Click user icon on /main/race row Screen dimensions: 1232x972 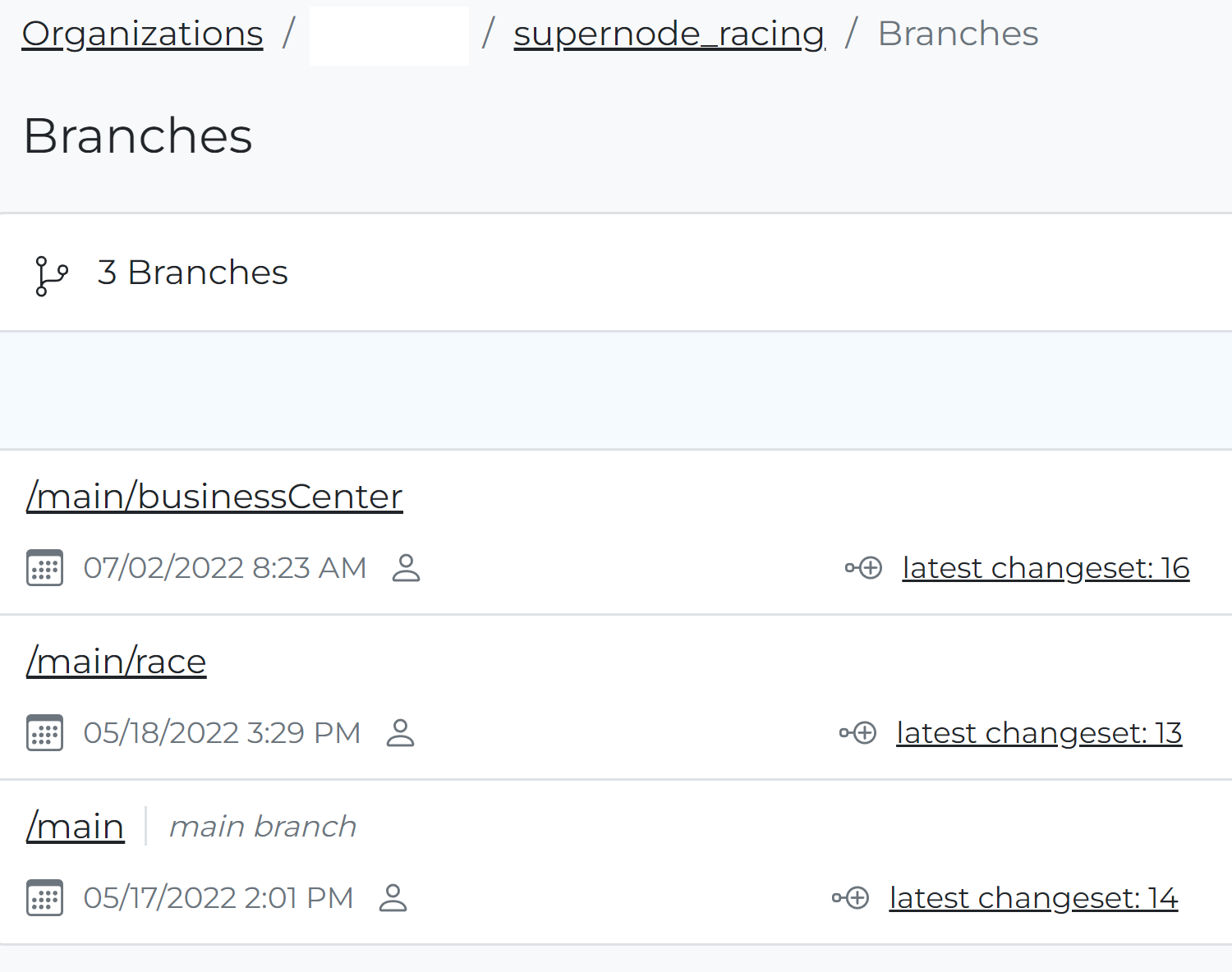point(400,733)
